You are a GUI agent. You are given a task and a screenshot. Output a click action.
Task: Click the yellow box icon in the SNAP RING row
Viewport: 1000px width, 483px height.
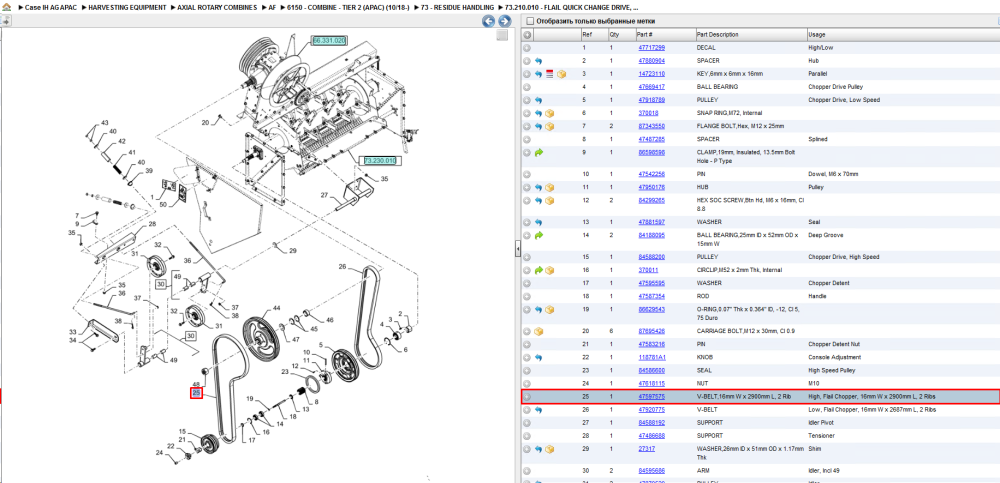tap(550, 113)
